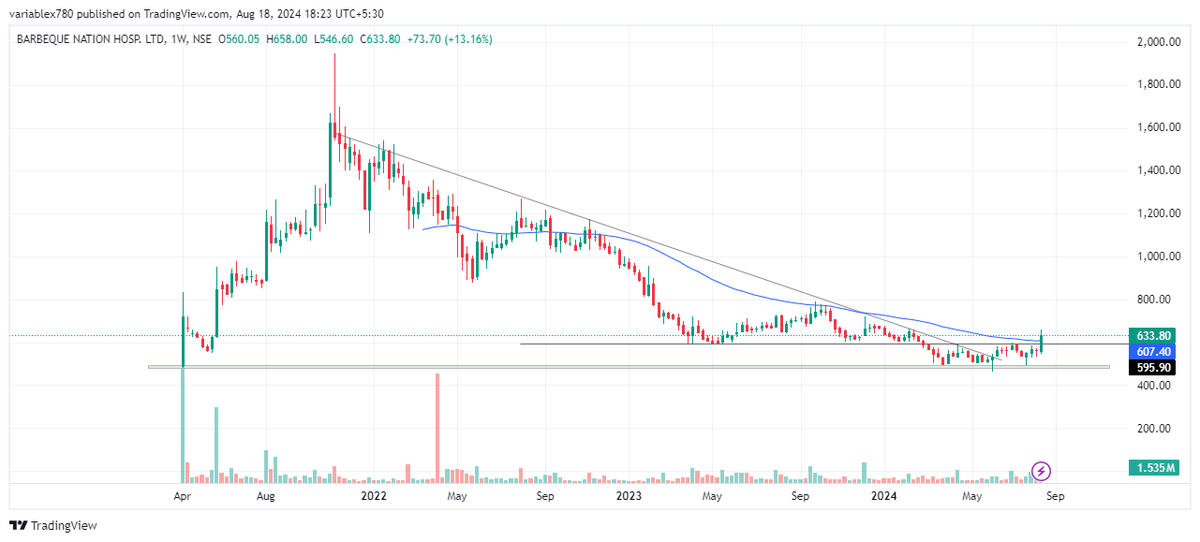Click the 2022 label on time axis

click(374, 495)
